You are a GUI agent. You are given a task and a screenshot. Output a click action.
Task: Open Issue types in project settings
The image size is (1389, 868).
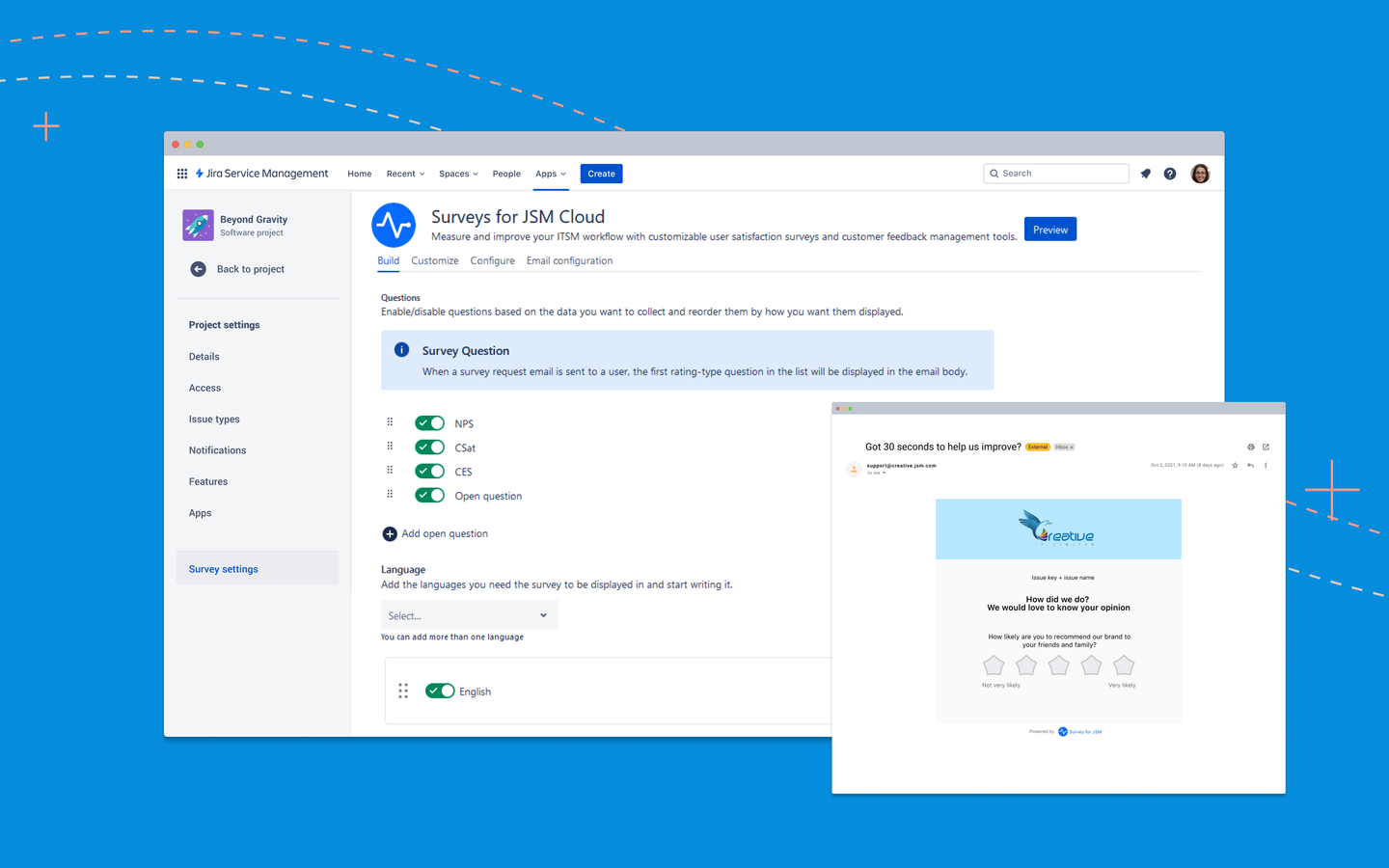pyautogui.click(x=214, y=420)
